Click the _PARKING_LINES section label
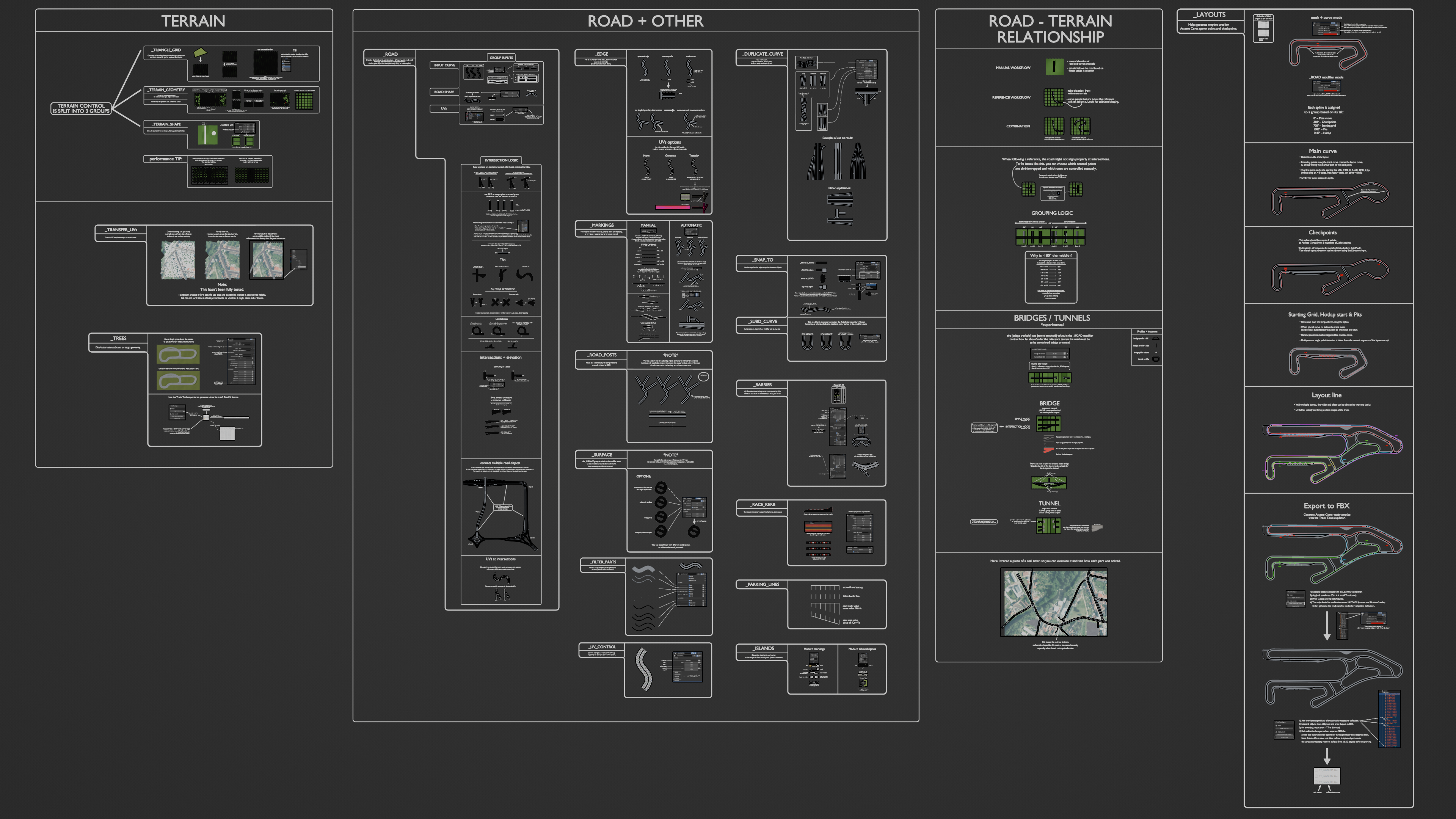Viewport: 1456px width, 819px height. pyautogui.click(x=762, y=584)
